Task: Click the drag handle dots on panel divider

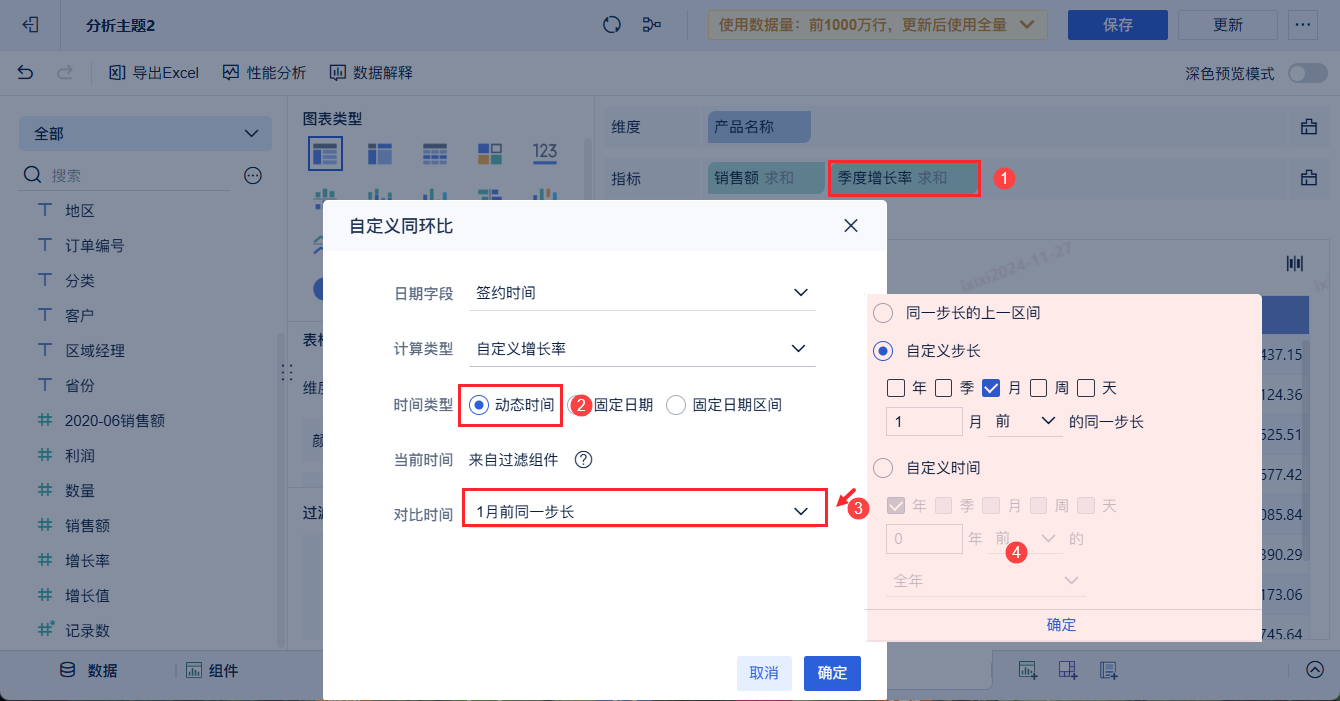Action: tap(287, 372)
